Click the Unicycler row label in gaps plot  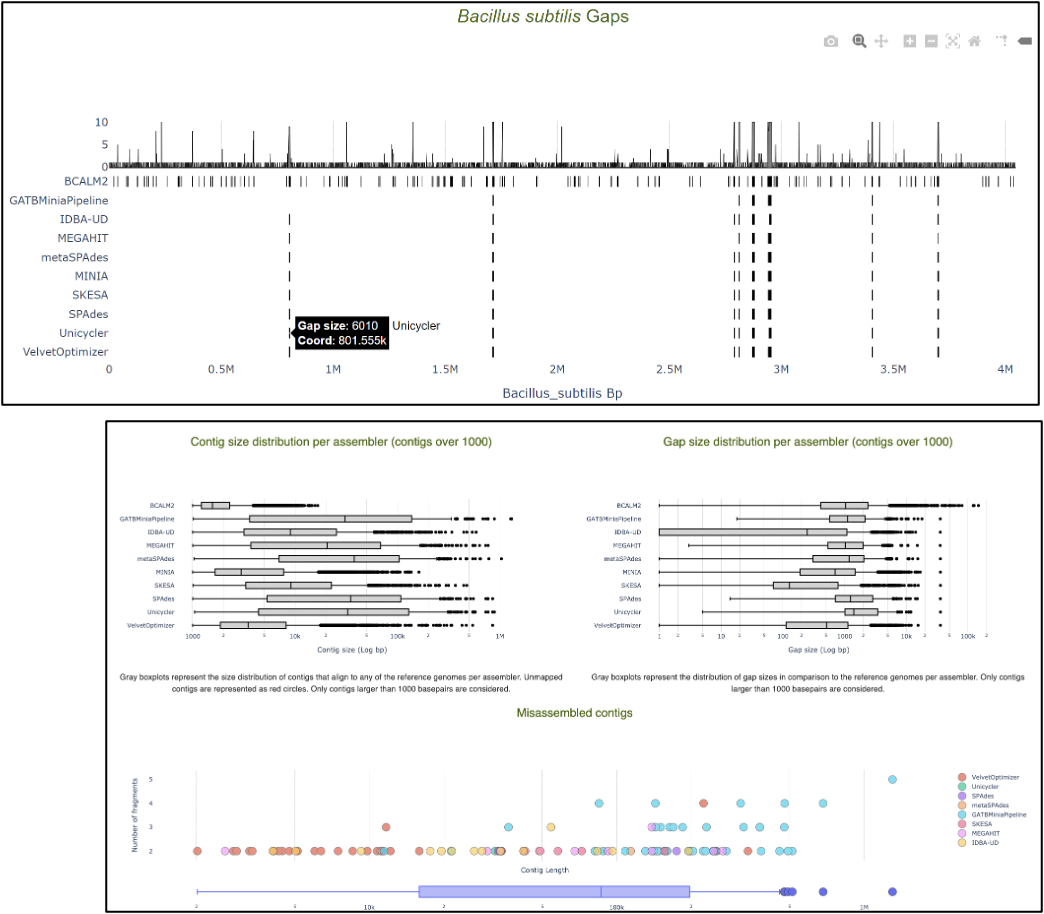(83, 333)
